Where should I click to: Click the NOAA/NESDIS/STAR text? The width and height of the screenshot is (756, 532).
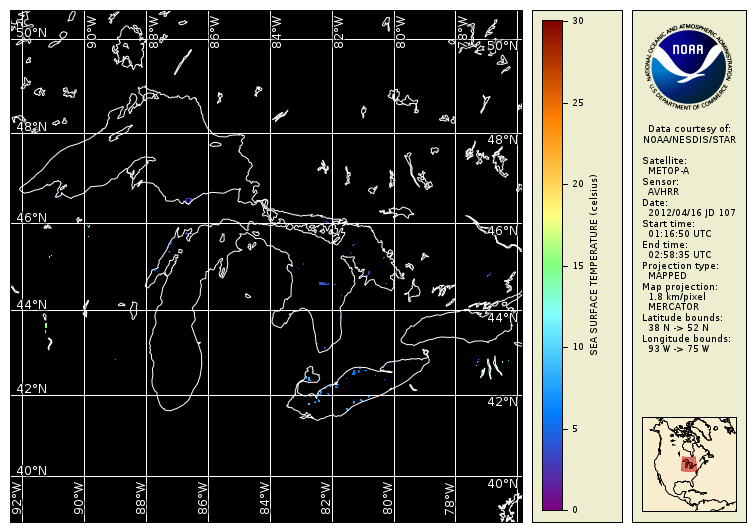[689, 140]
